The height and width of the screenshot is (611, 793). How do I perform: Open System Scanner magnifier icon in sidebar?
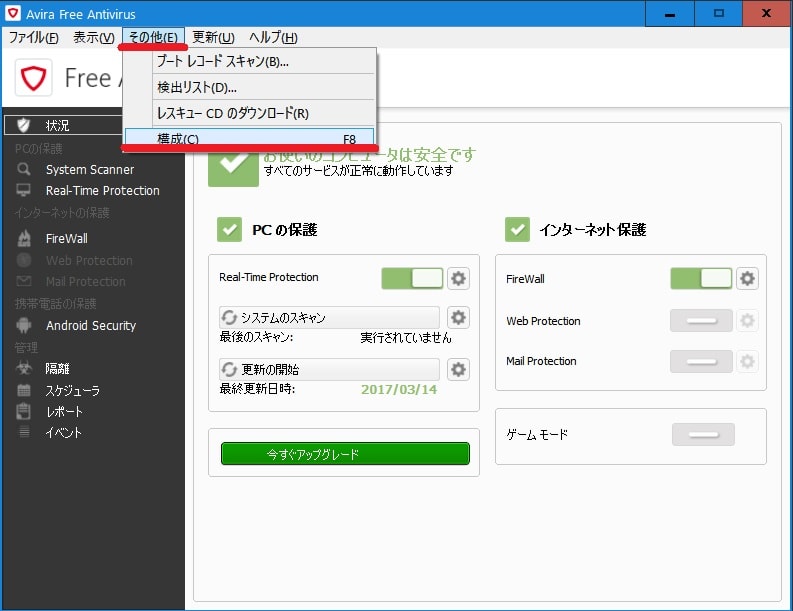point(24,169)
